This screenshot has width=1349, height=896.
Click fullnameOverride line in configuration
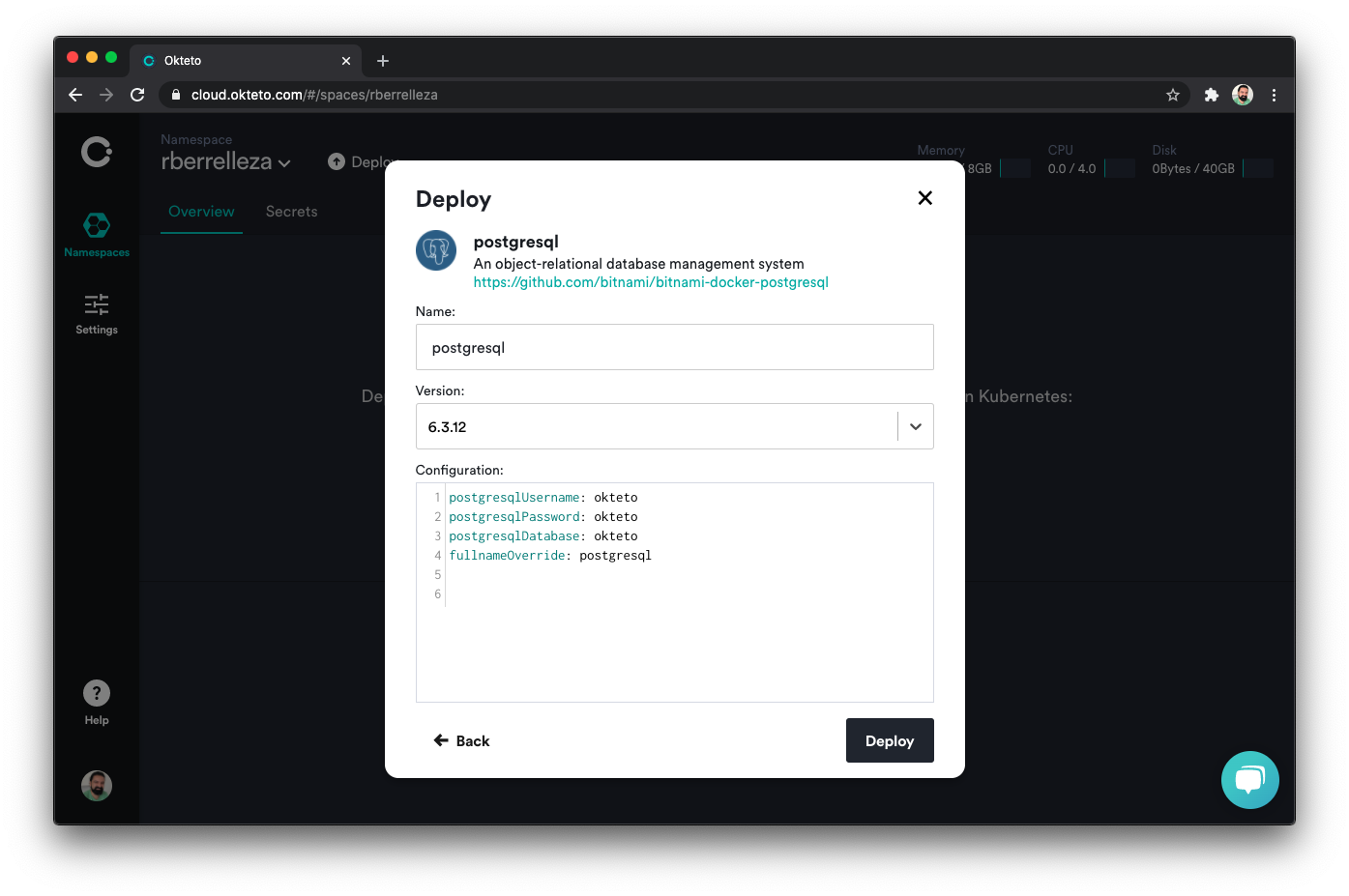click(x=550, y=556)
